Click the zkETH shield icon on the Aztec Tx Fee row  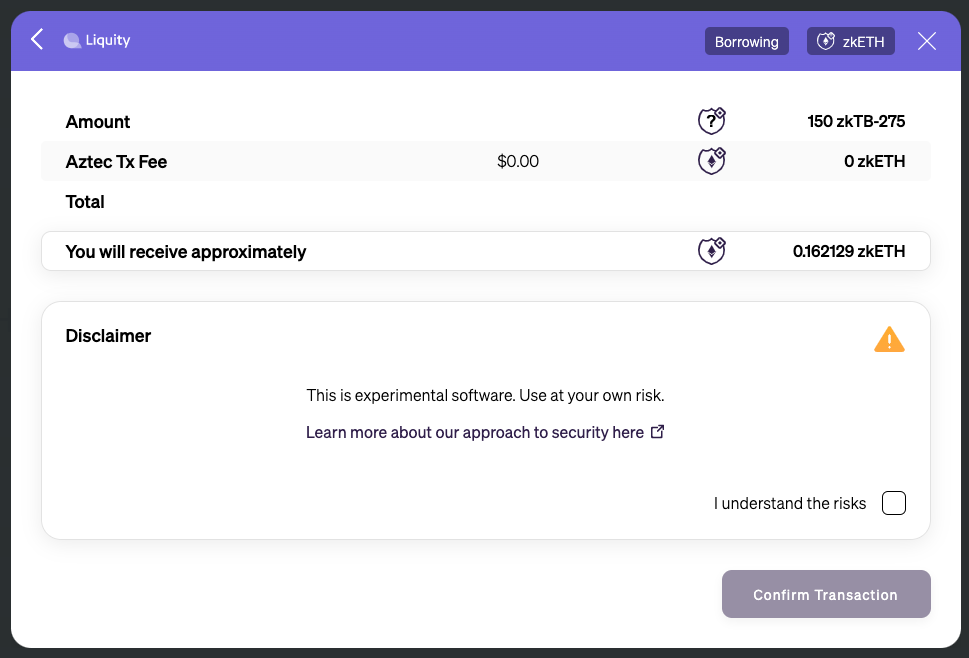pyautogui.click(x=711, y=160)
